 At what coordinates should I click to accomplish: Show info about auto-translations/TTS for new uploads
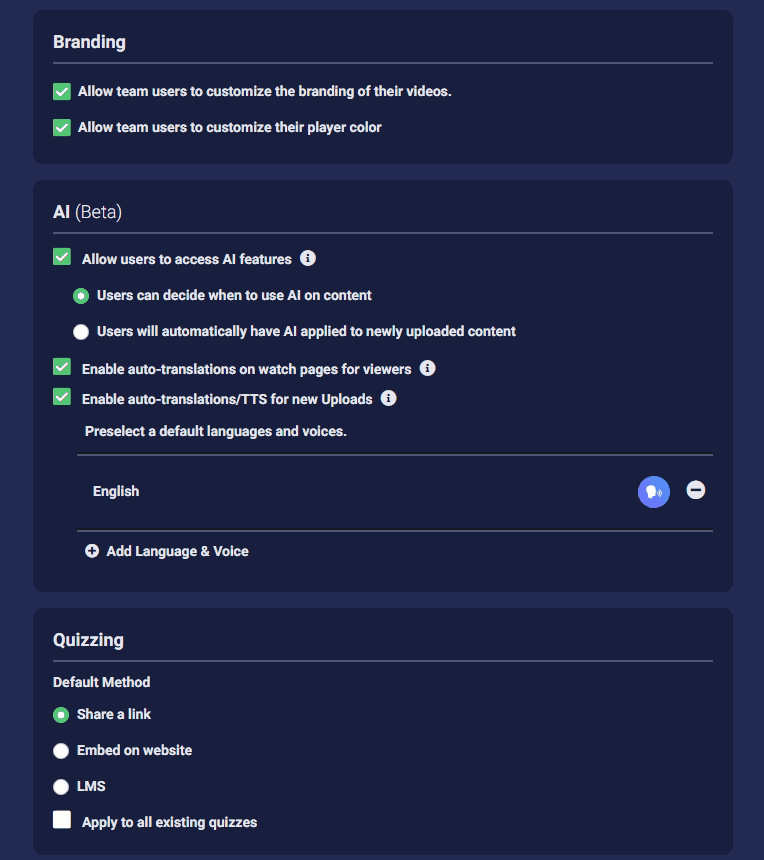(x=388, y=398)
